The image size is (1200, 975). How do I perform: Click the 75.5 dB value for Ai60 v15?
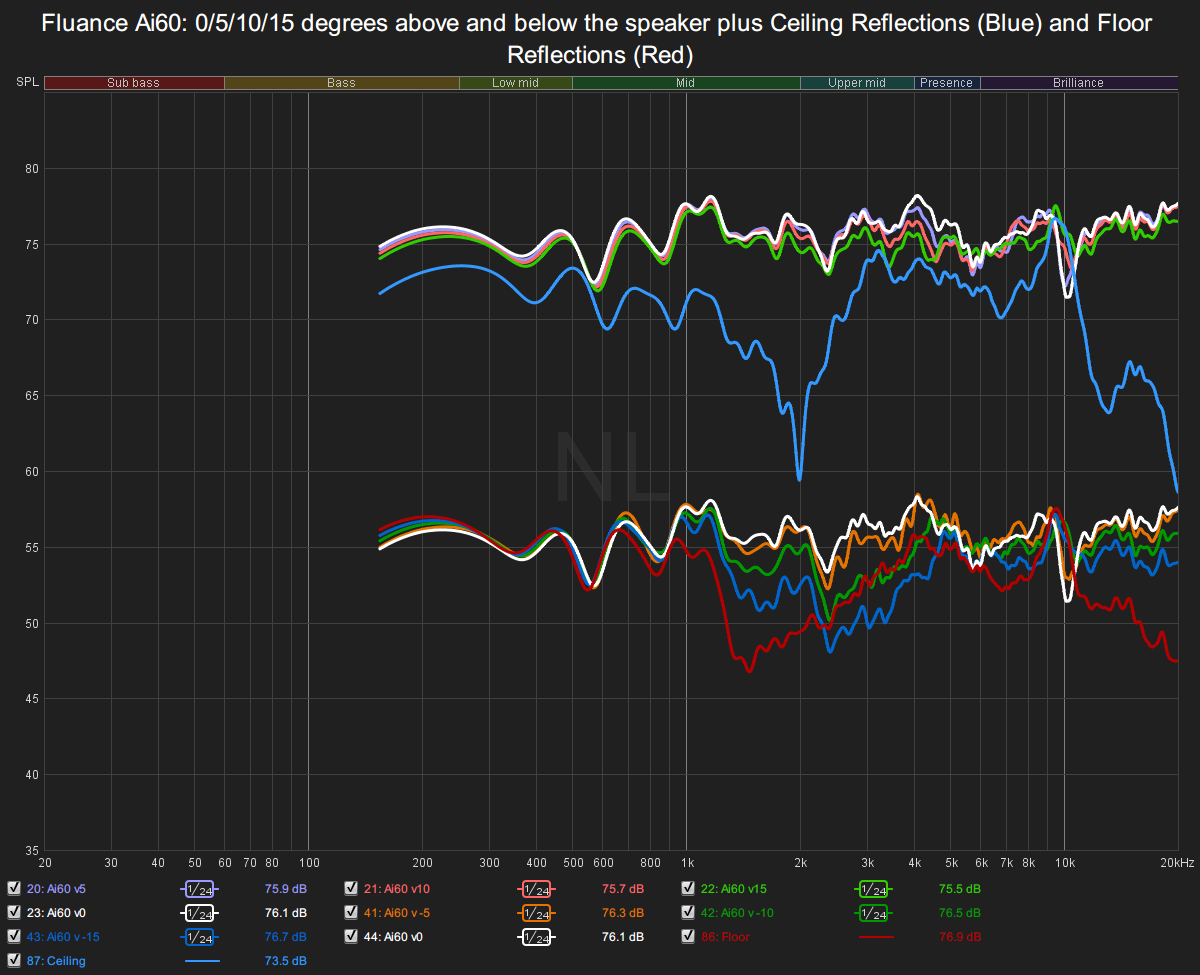(x=960, y=888)
